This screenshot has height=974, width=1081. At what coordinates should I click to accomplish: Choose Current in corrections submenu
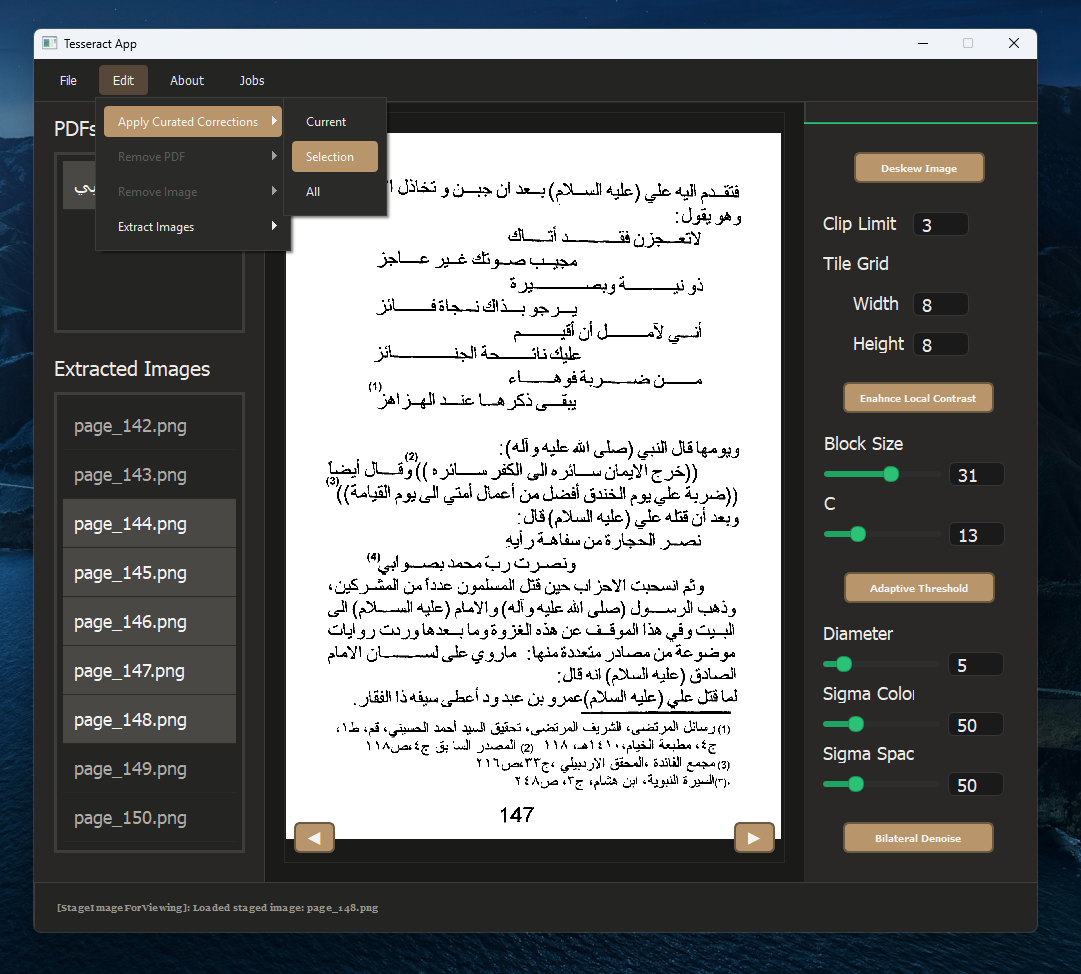tap(335, 122)
